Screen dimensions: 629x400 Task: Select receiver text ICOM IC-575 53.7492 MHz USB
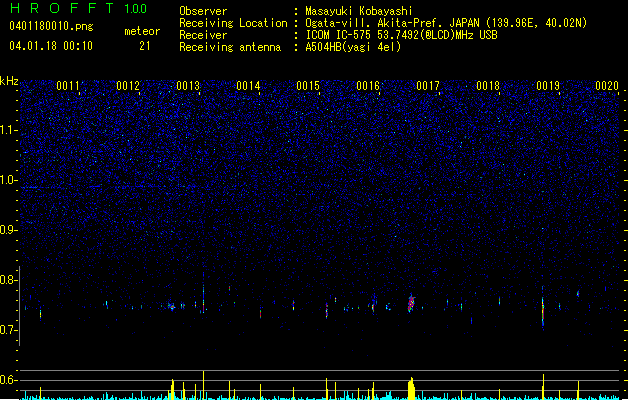point(401,35)
